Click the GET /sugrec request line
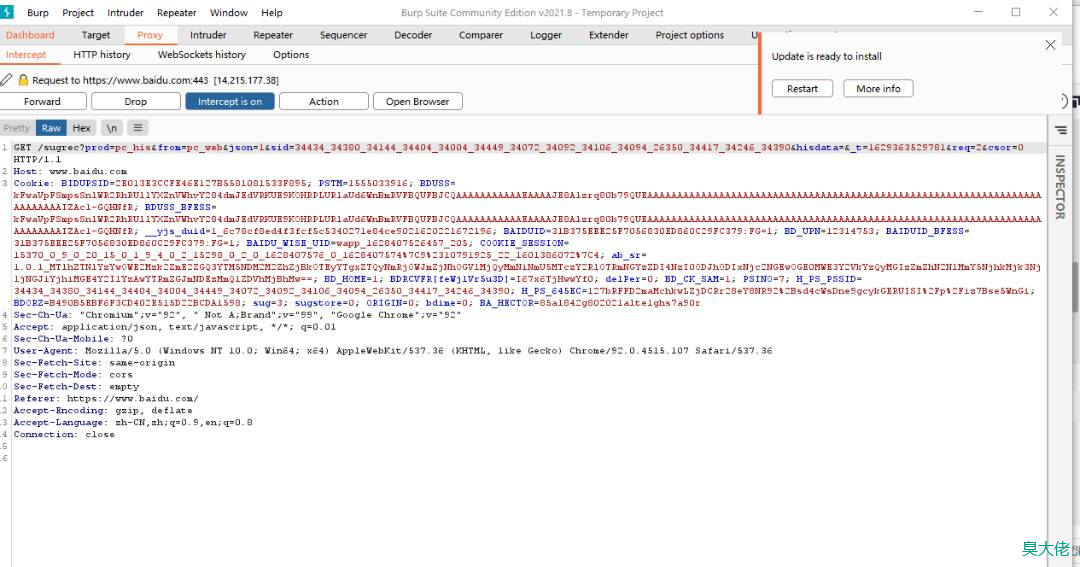This screenshot has width=1080, height=567. coord(519,153)
